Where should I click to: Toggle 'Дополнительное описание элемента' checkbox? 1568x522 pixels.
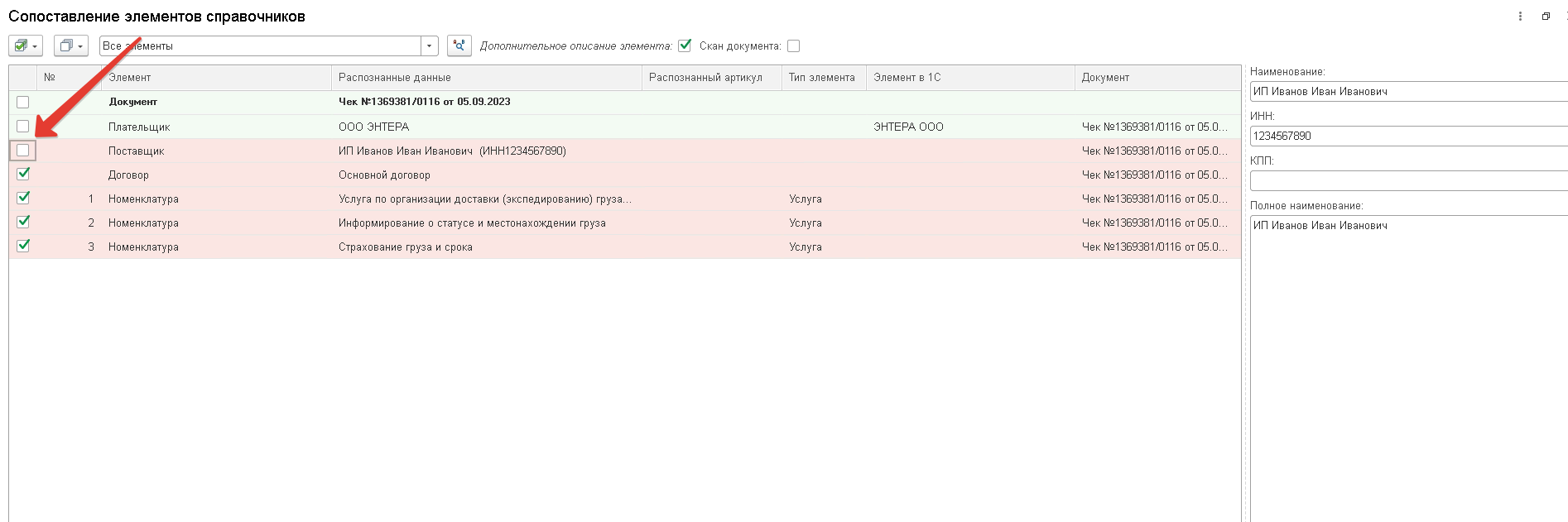[x=685, y=45]
